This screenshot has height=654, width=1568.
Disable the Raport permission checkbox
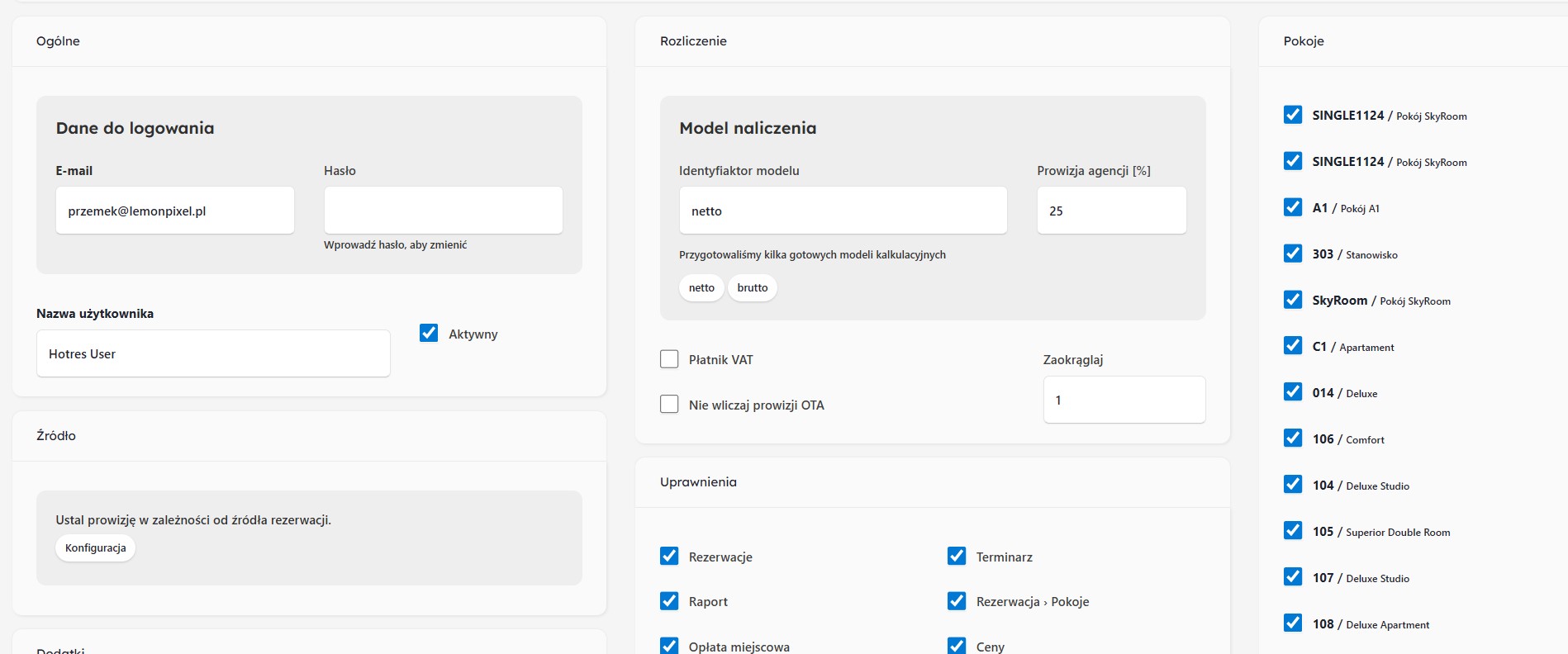click(669, 601)
